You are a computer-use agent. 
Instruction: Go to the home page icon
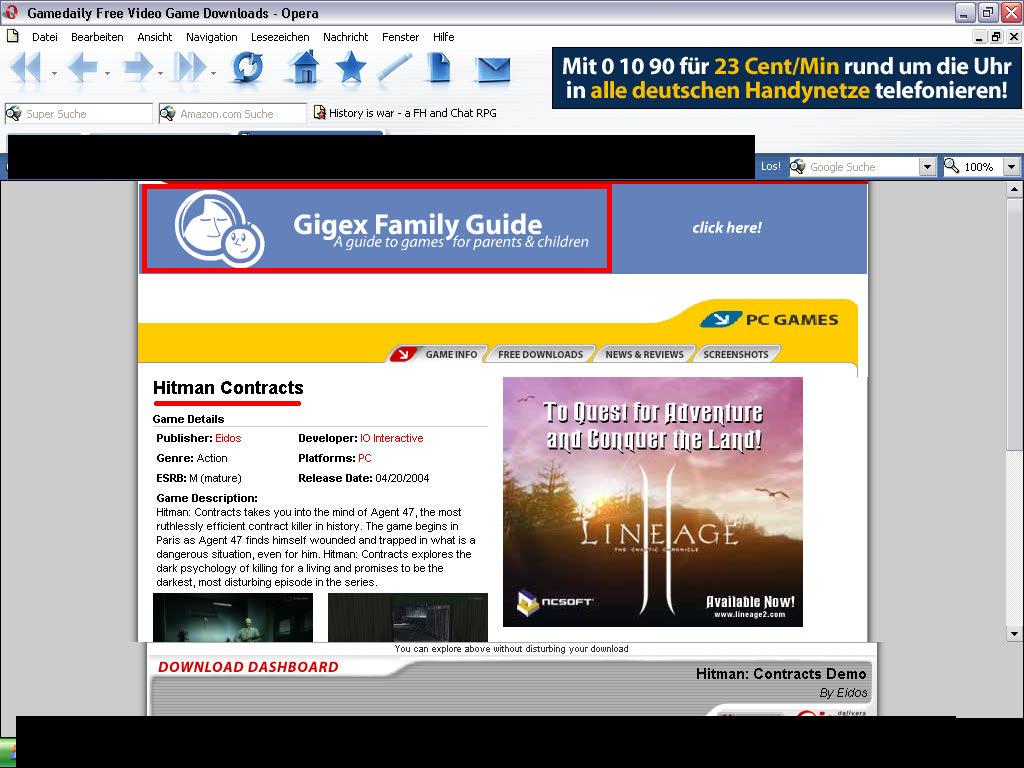304,67
